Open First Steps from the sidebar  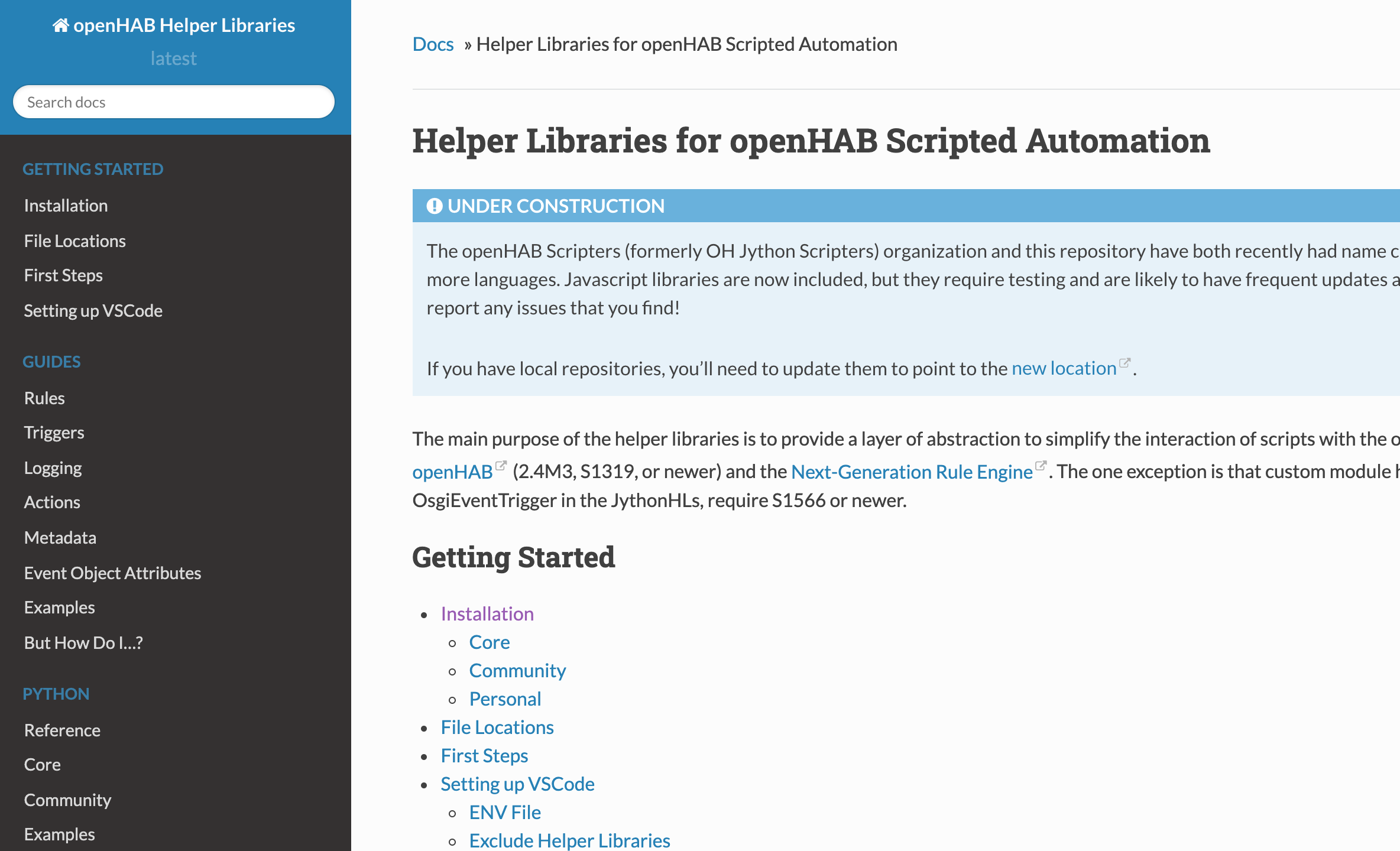(63, 275)
